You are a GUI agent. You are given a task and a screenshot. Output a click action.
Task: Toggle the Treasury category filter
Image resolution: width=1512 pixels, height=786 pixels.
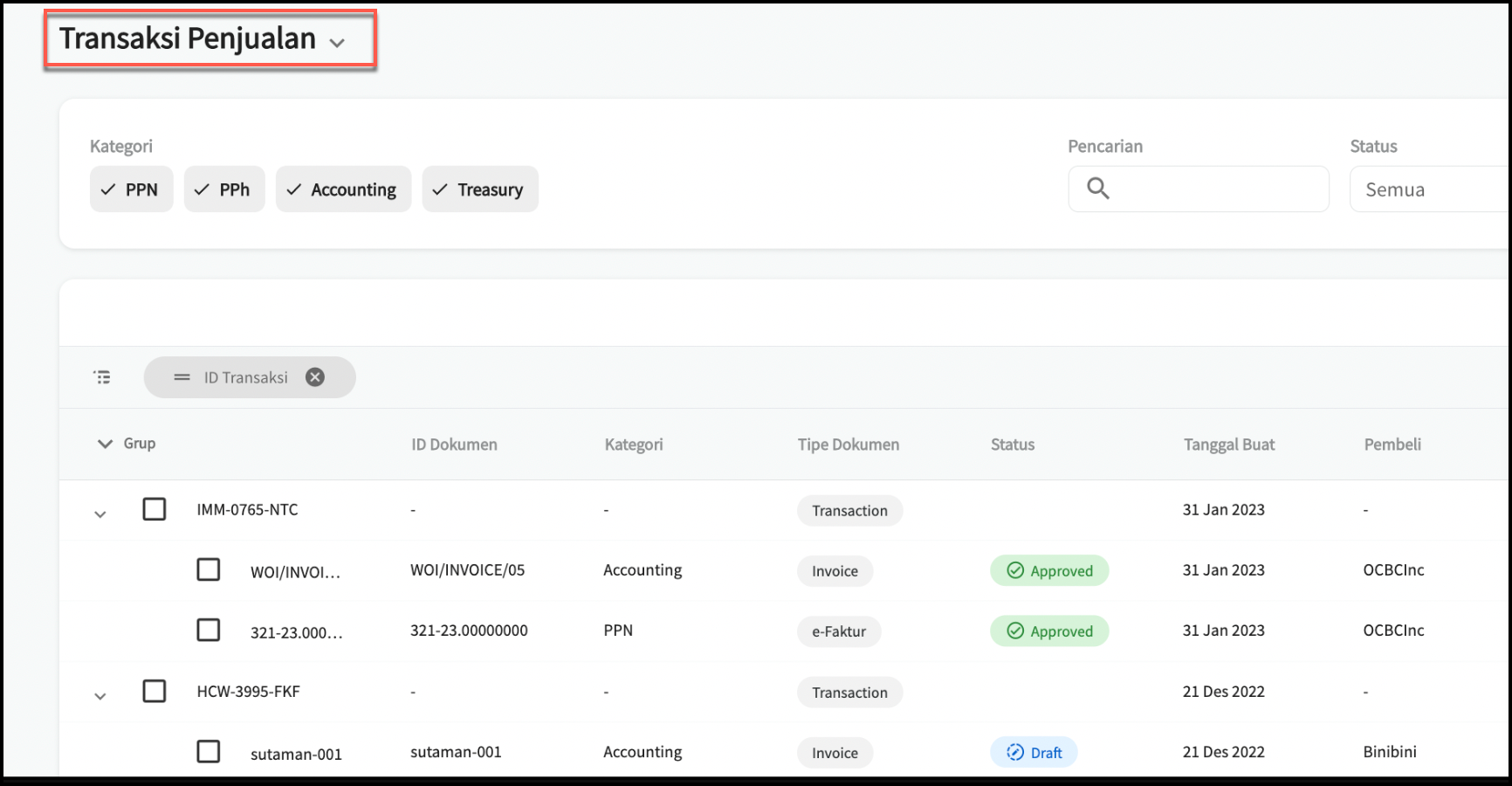click(480, 190)
